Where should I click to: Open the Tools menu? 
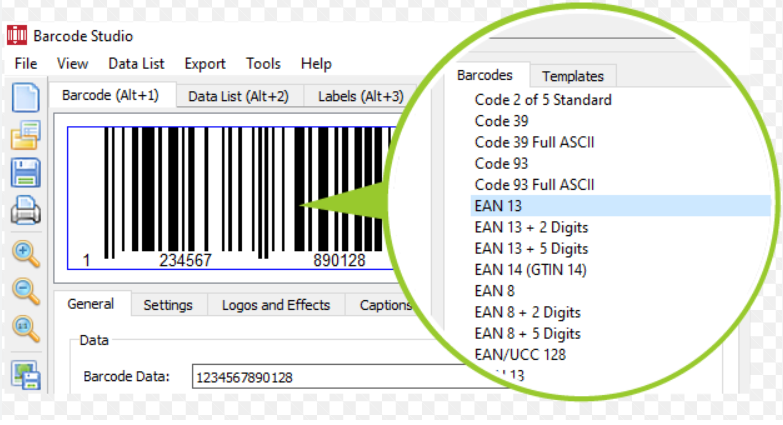coord(263,63)
